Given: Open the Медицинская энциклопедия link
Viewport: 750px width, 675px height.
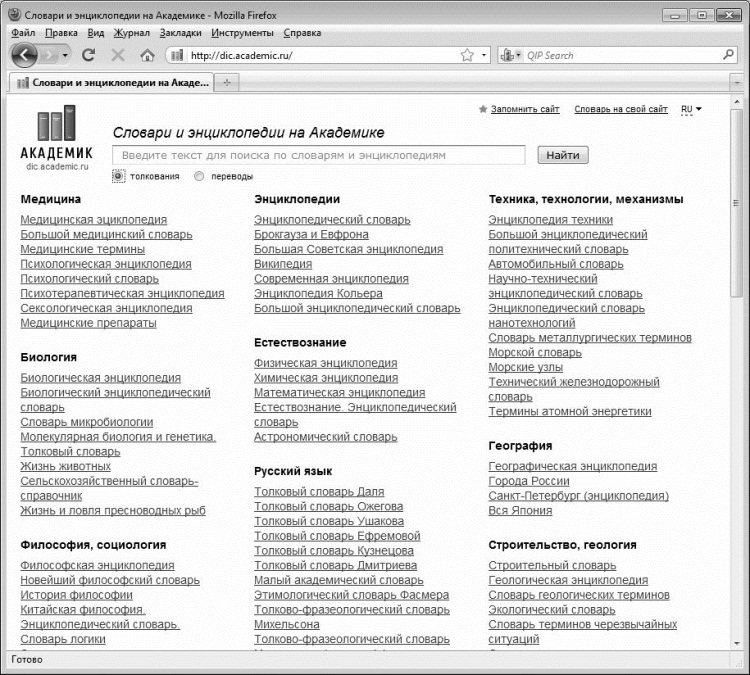Looking at the screenshot, I should coord(94,220).
